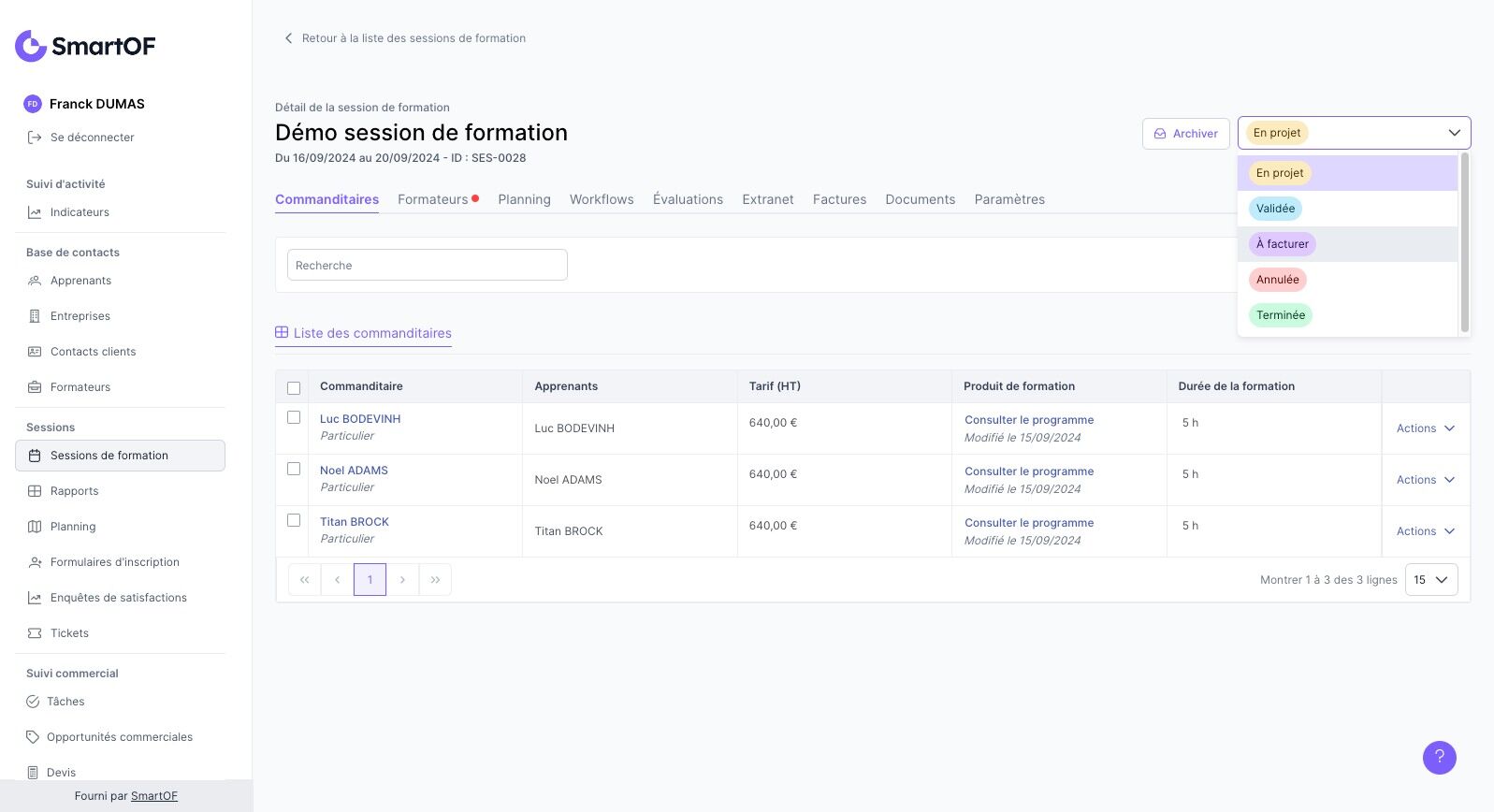This screenshot has width=1494, height=812.
Task: Switch to the Formateurs tab
Action: (x=433, y=199)
